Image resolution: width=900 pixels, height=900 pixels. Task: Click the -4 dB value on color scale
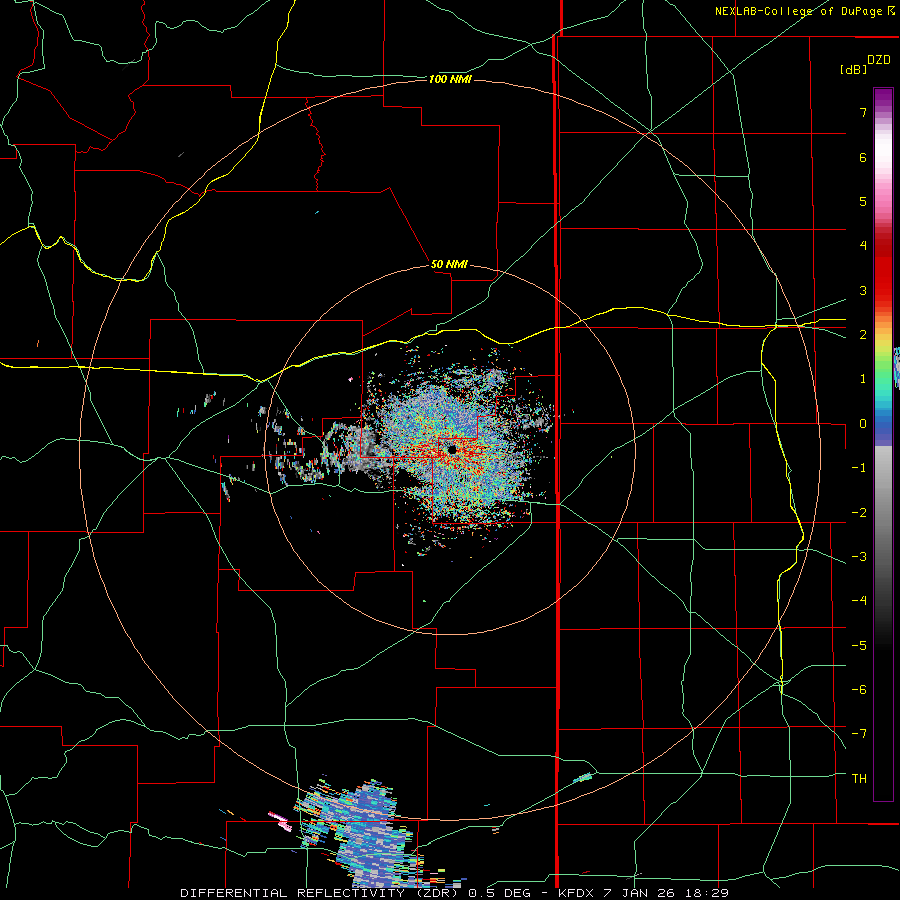pos(859,601)
